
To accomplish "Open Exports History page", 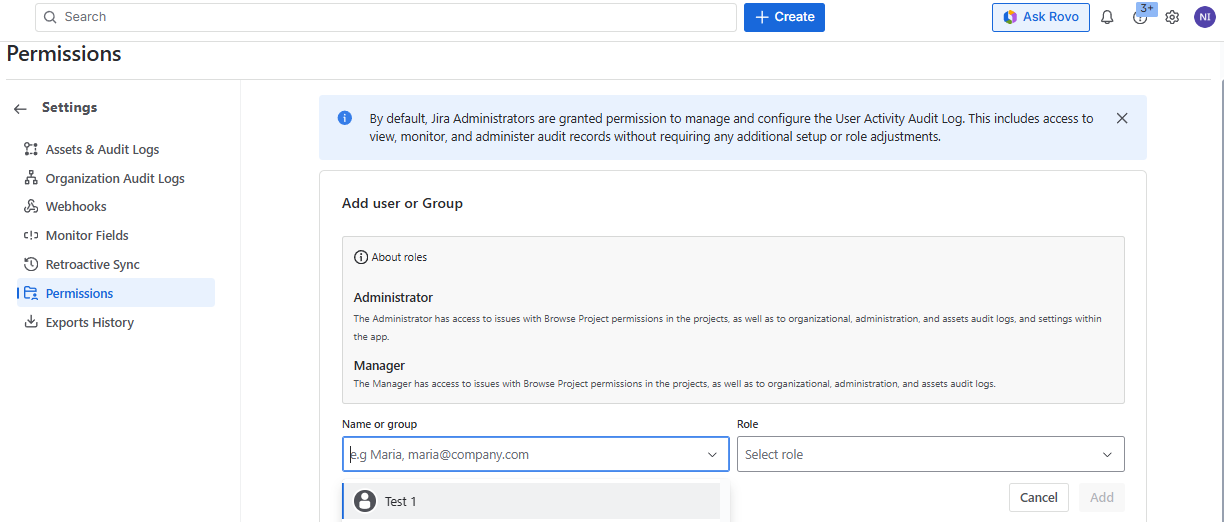I will click(115, 323).
